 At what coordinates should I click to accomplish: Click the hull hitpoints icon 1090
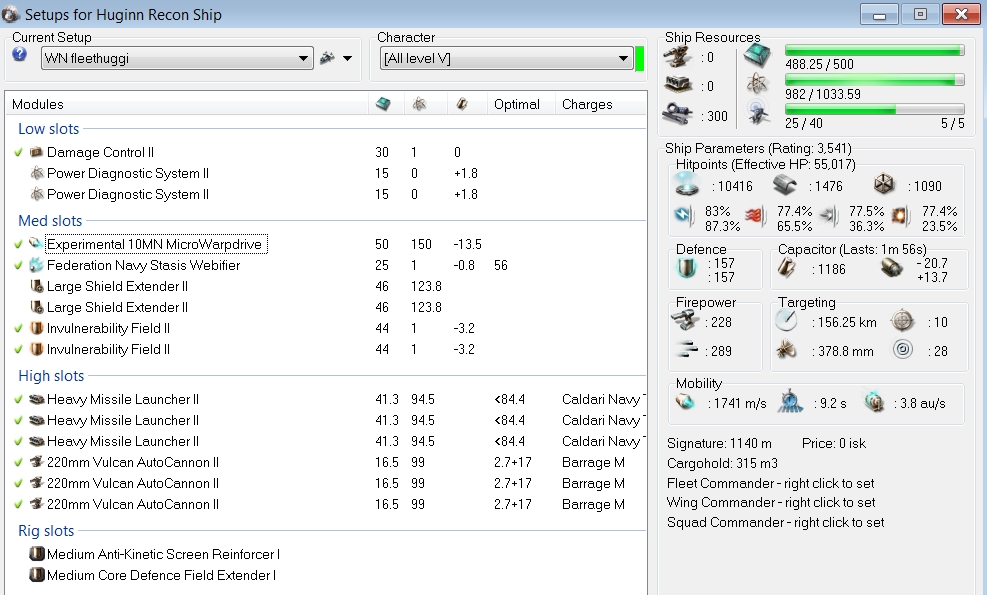(x=884, y=184)
